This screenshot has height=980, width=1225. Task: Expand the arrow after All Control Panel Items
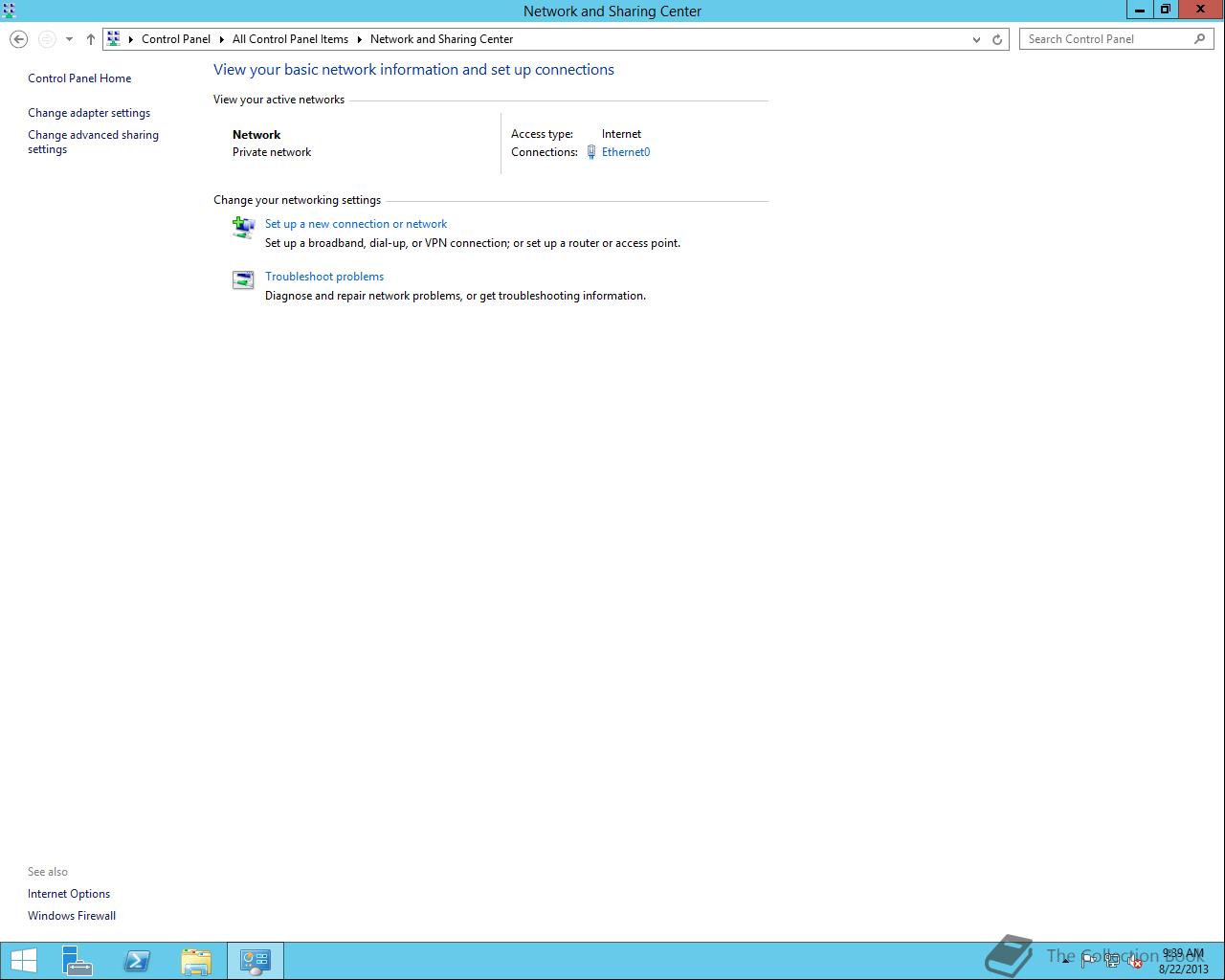click(360, 39)
